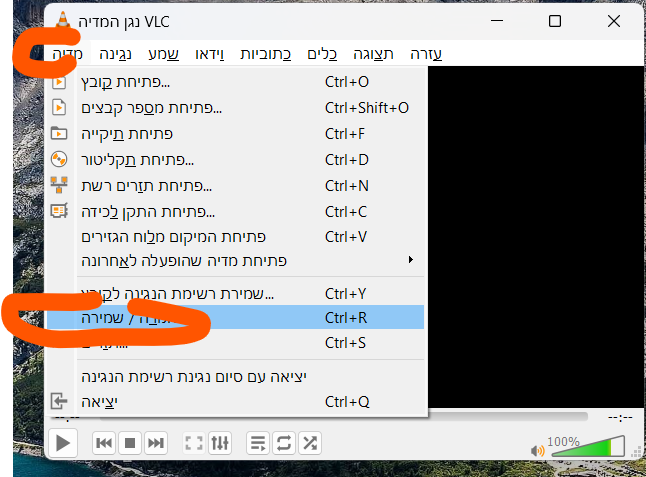Adjust the volume slider at 100%

coord(588,446)
